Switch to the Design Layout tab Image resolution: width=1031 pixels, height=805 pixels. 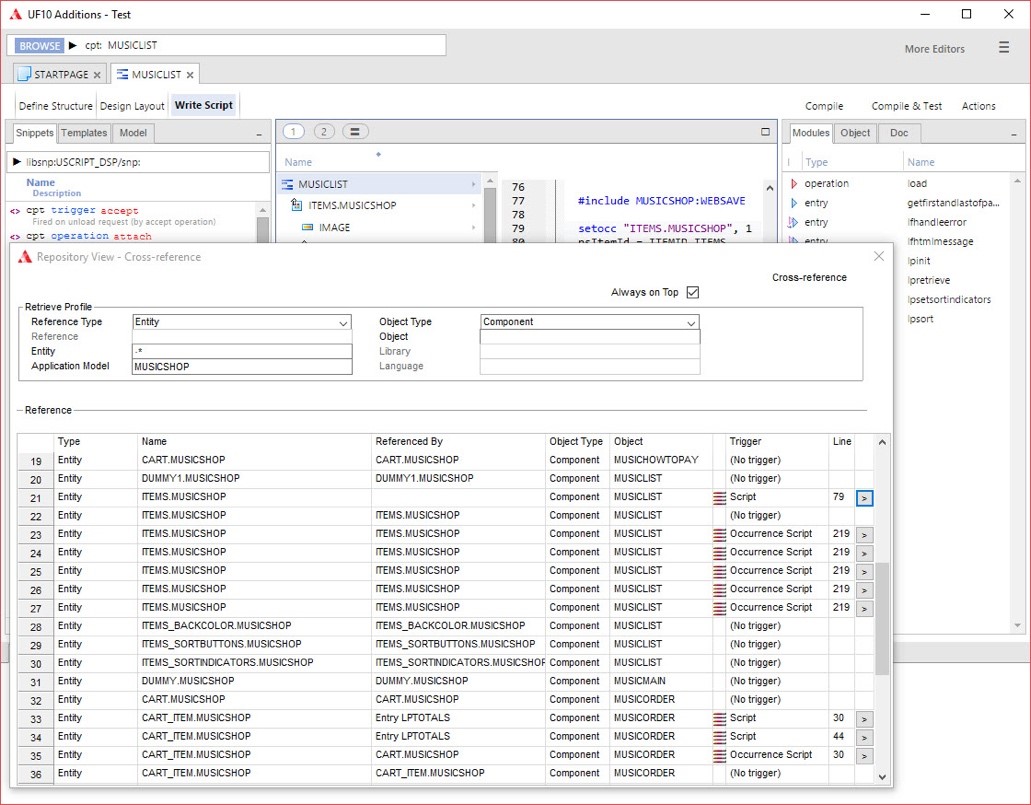pos(132,105)
